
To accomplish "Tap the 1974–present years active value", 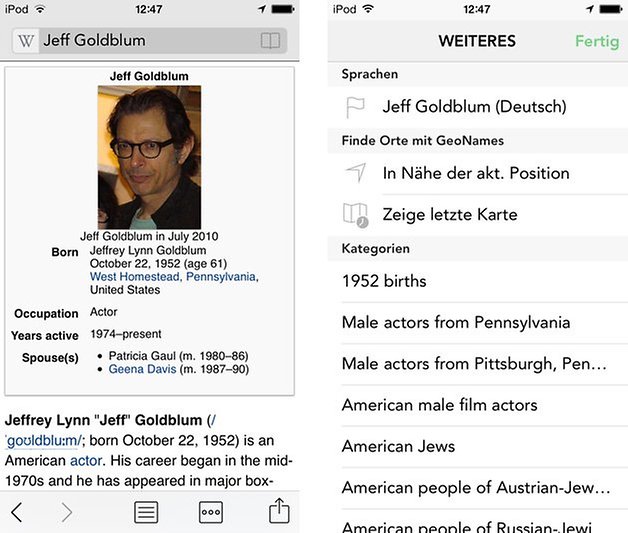I will coord(126,334).
